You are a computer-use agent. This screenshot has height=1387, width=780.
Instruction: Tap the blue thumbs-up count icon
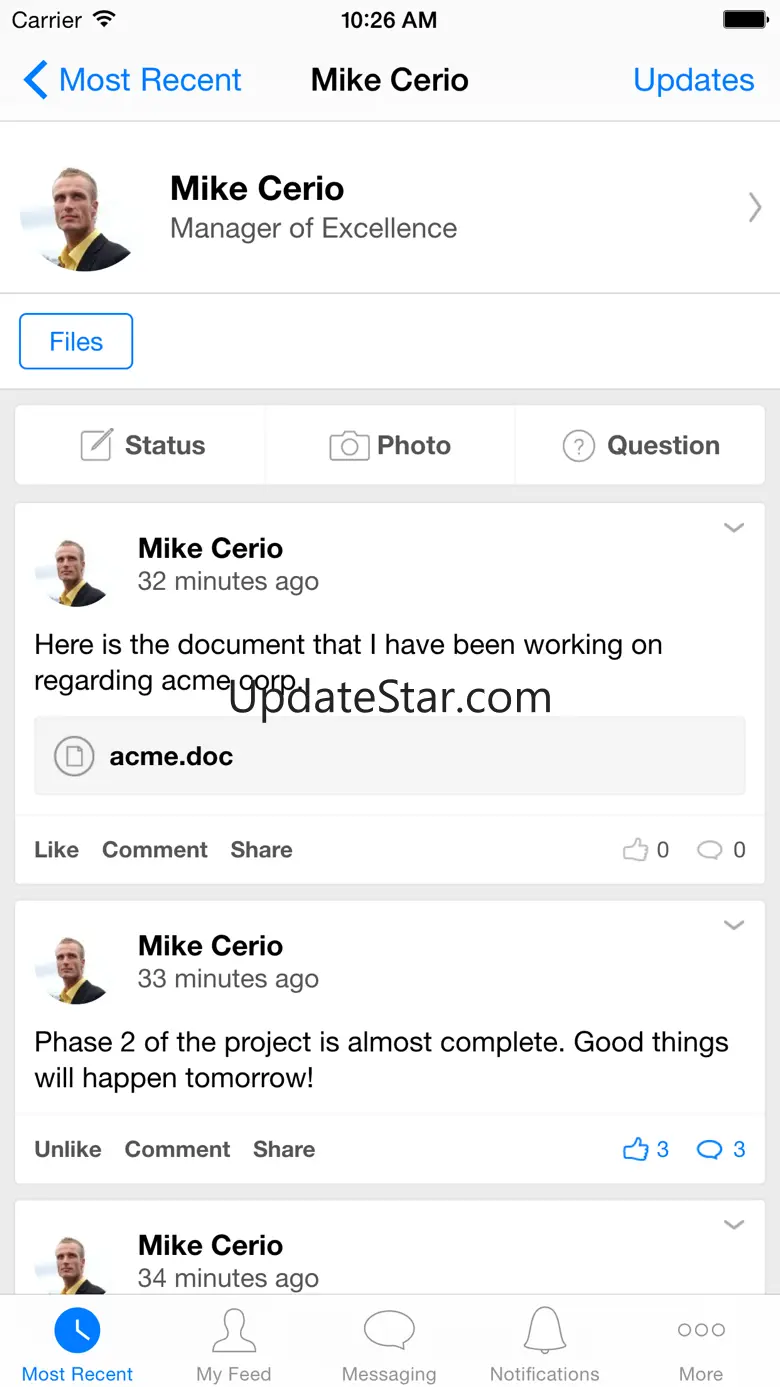[x=636, y=1149]
